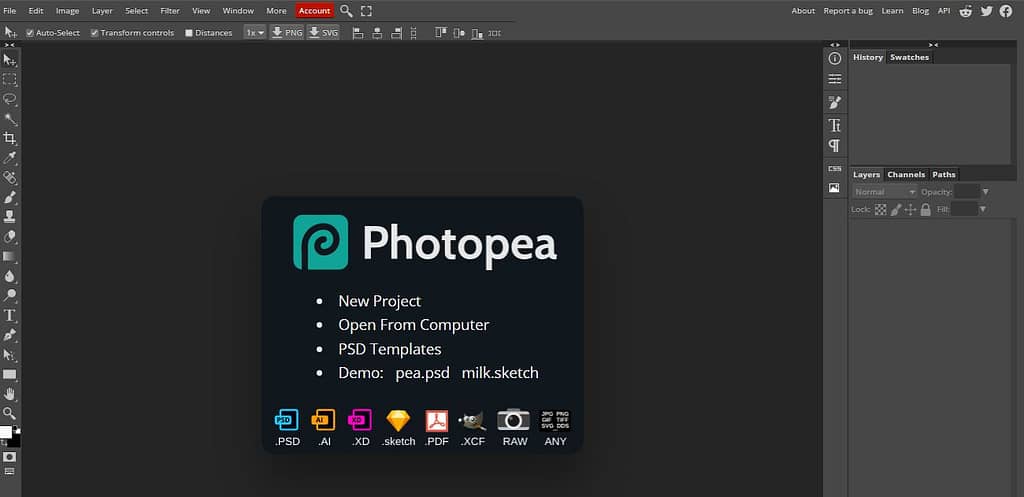Switch to the Channels tab

point(906,174)
